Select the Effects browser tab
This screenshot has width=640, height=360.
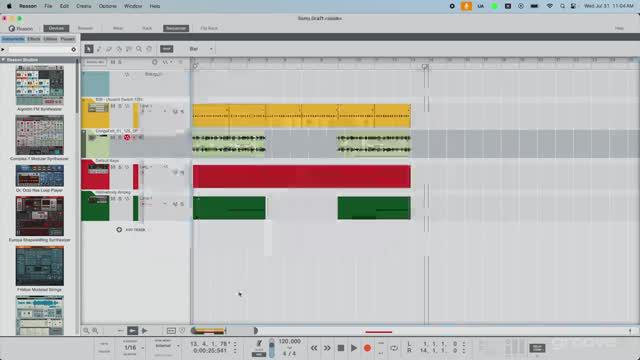point(34,39)
